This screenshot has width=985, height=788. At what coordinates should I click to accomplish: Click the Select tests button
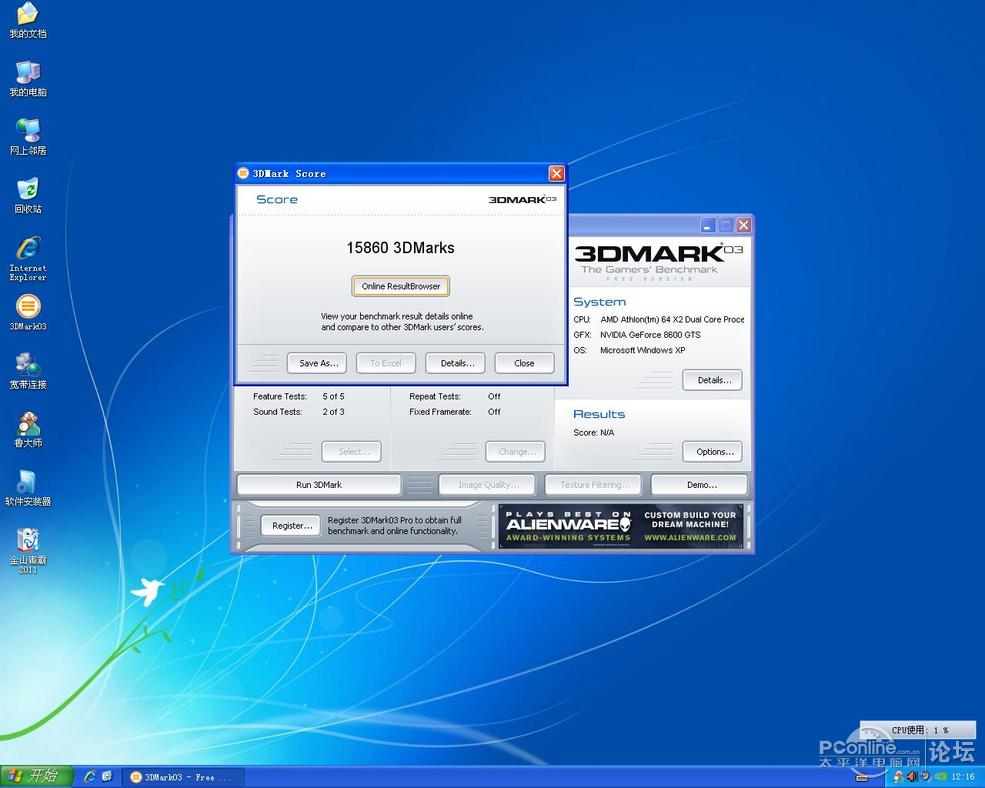pyautogui.click(x=353, y=452)
